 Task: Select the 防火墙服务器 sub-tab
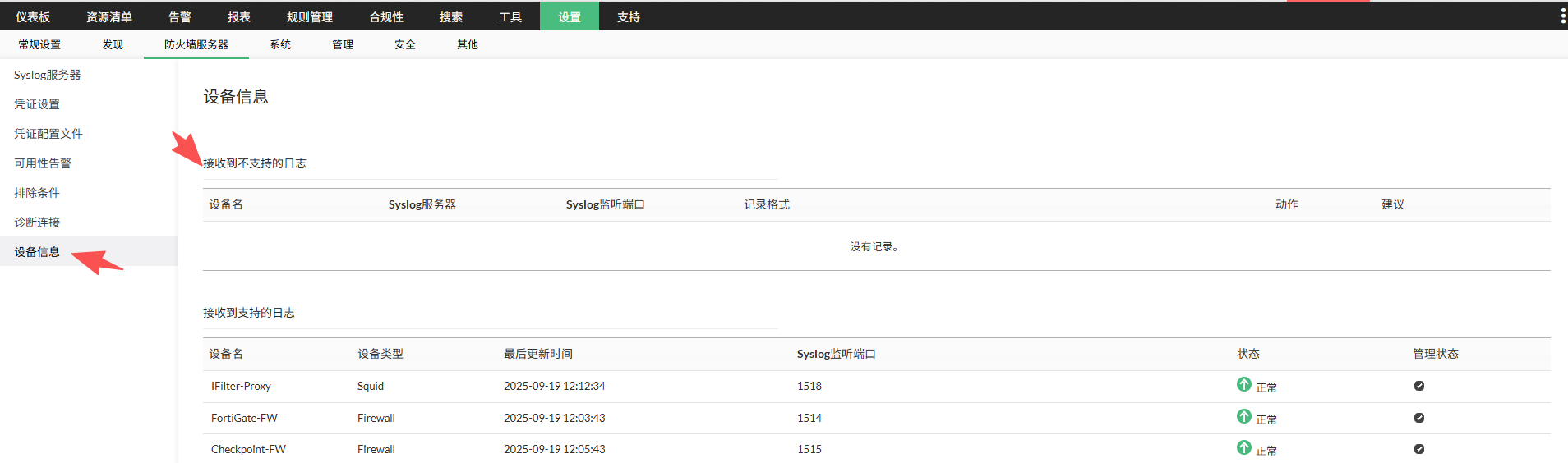pyautogui.click(x=196, y=44)
